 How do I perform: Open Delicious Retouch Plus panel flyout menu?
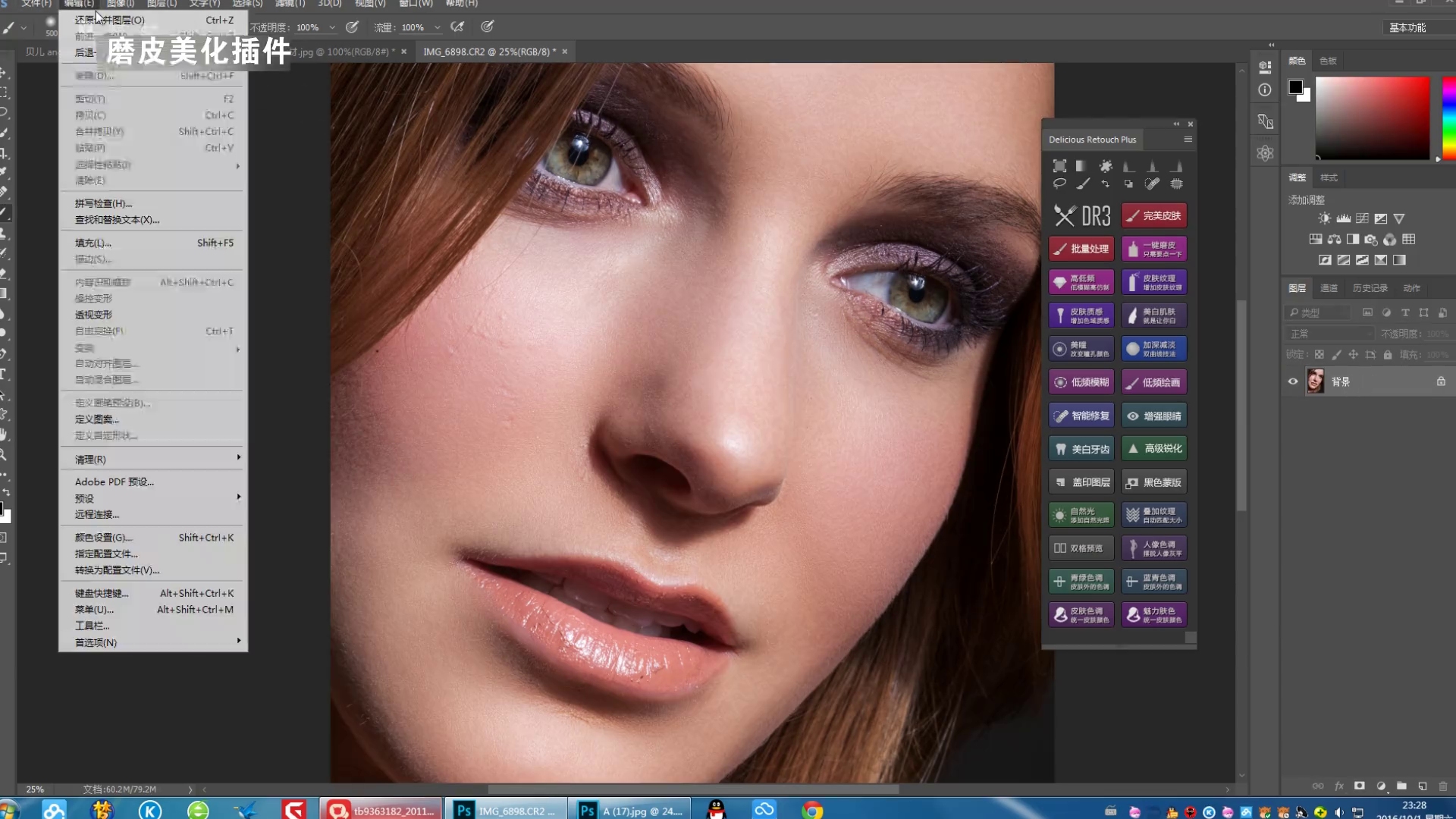(1188, 140)
